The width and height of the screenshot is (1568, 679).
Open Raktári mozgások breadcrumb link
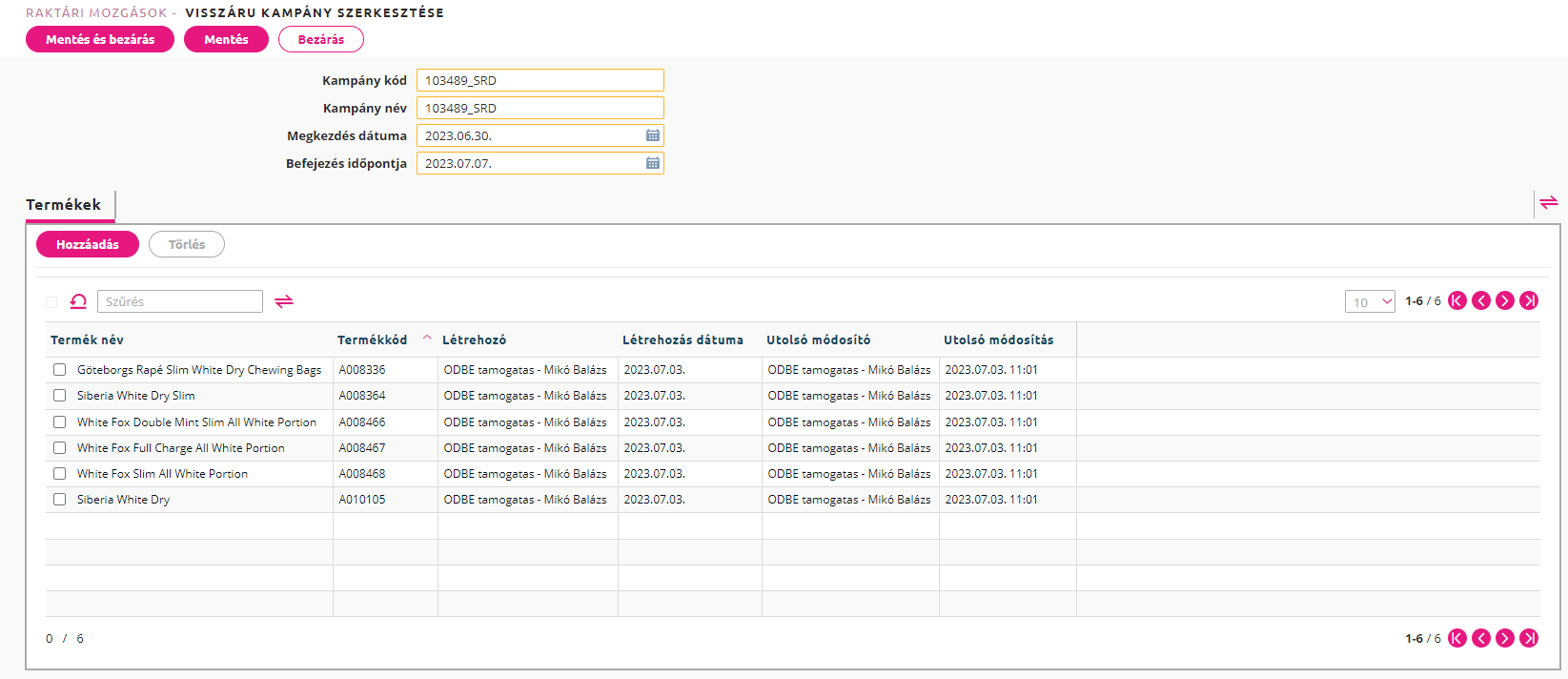point(96,13)
